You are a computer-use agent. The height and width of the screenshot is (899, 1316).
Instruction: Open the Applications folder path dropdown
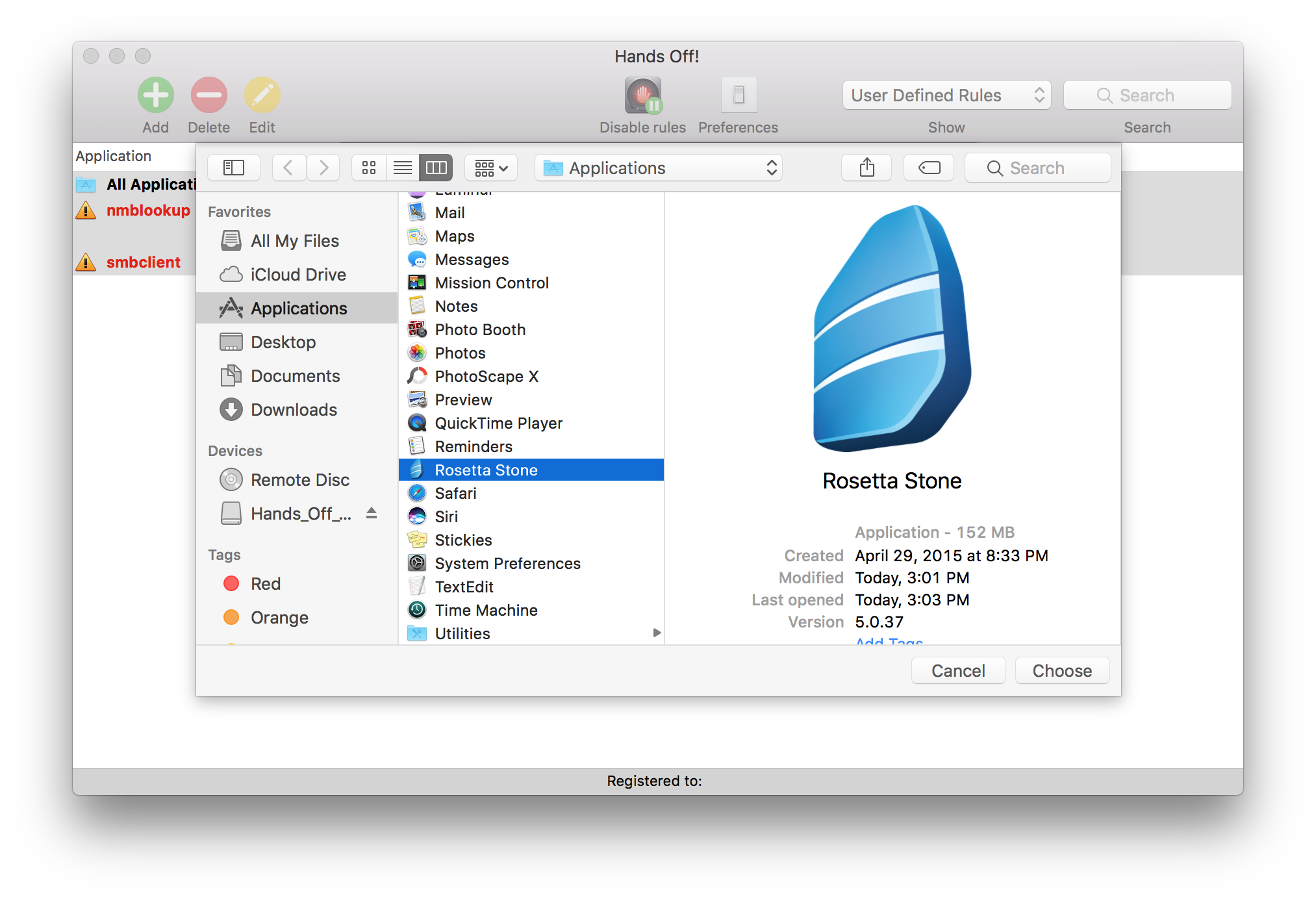[x=658, y=168]
